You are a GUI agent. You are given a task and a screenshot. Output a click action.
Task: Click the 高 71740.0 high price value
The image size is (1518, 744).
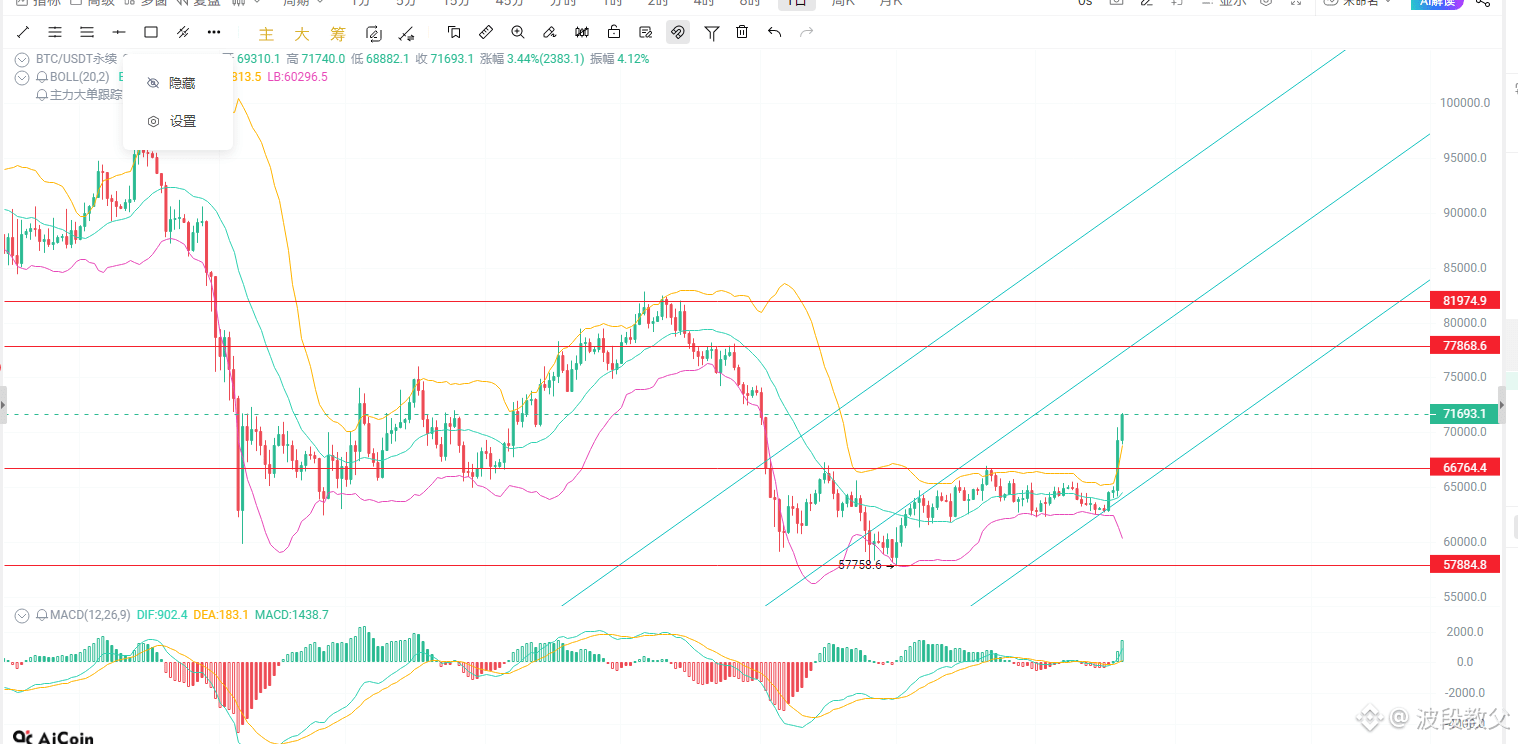pos(316,59)
